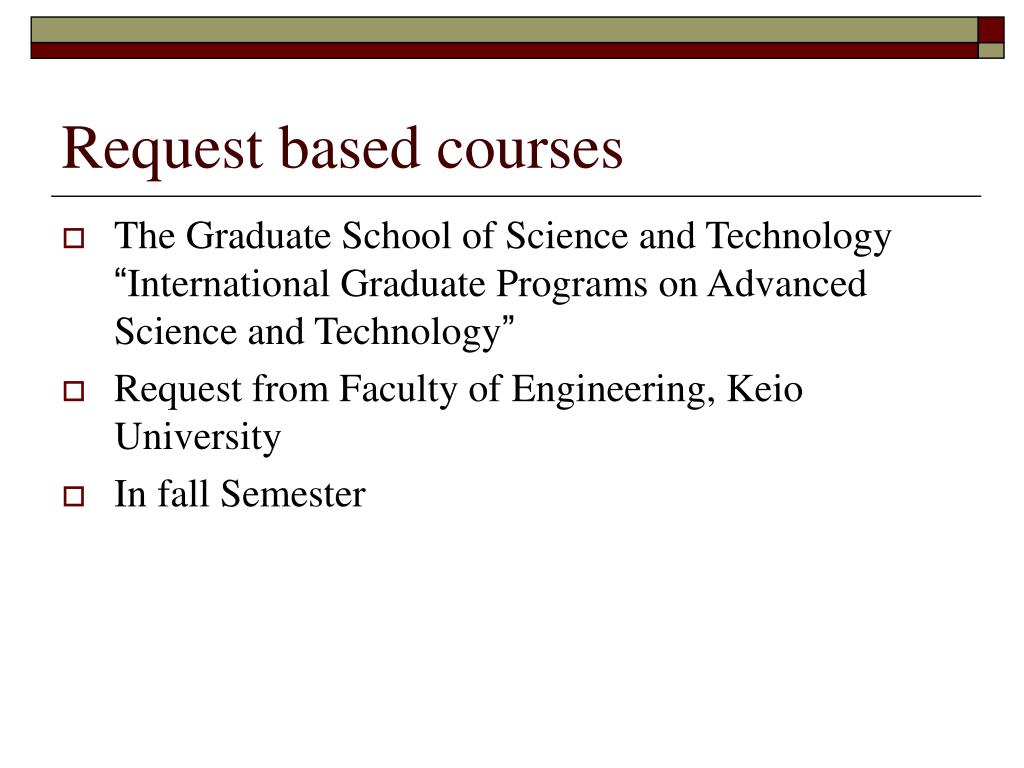Click the olive green header band

pos(504,30)
